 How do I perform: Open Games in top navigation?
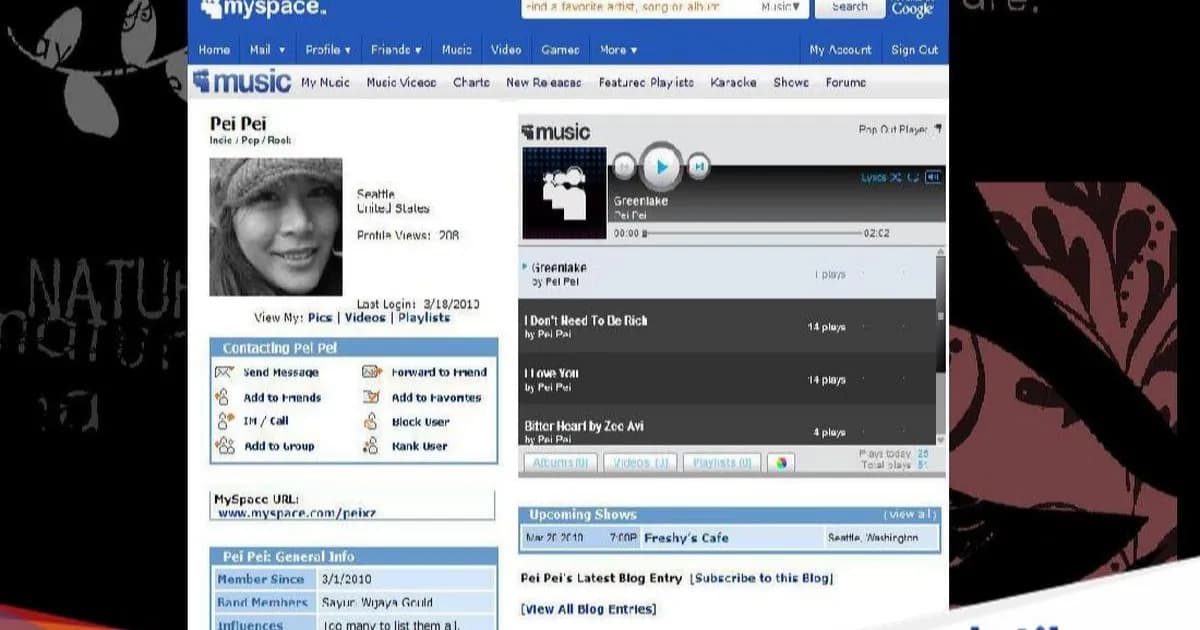click(x=560, y=49)
